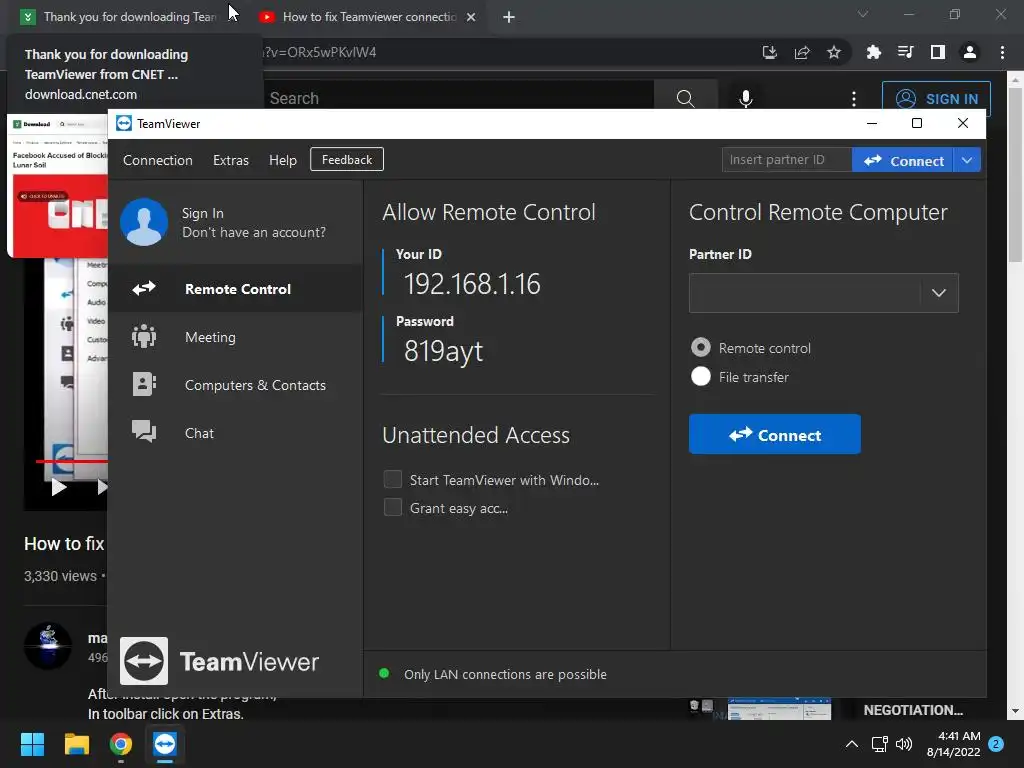Close the How to fix Teamviewer tab
This screenshot has width=1024, height=768.
point(471,17)
